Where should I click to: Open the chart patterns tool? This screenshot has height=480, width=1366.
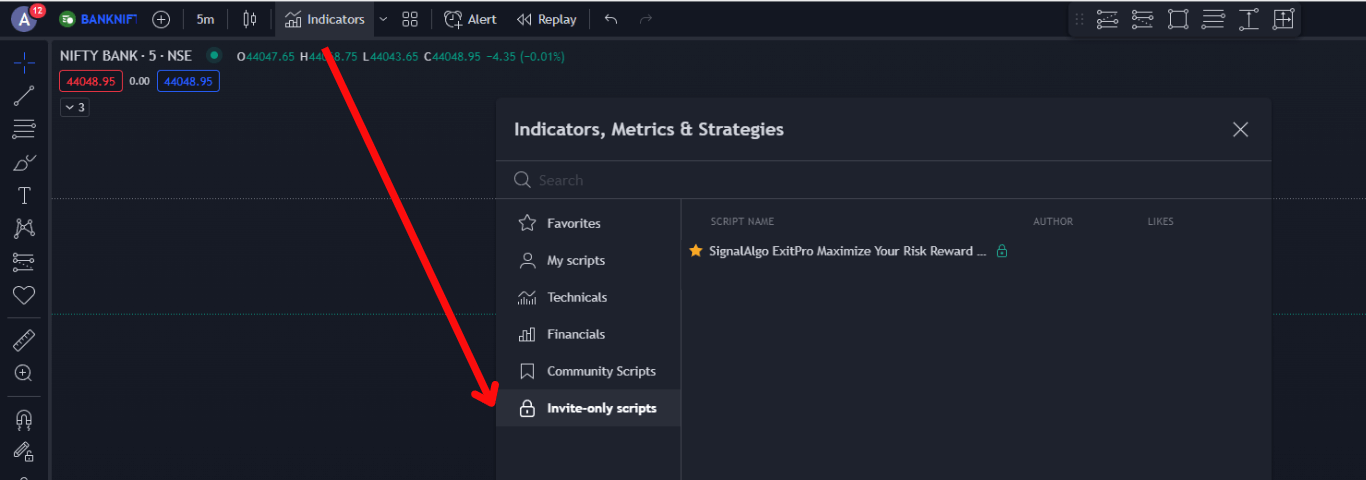(x=24, y=228)
